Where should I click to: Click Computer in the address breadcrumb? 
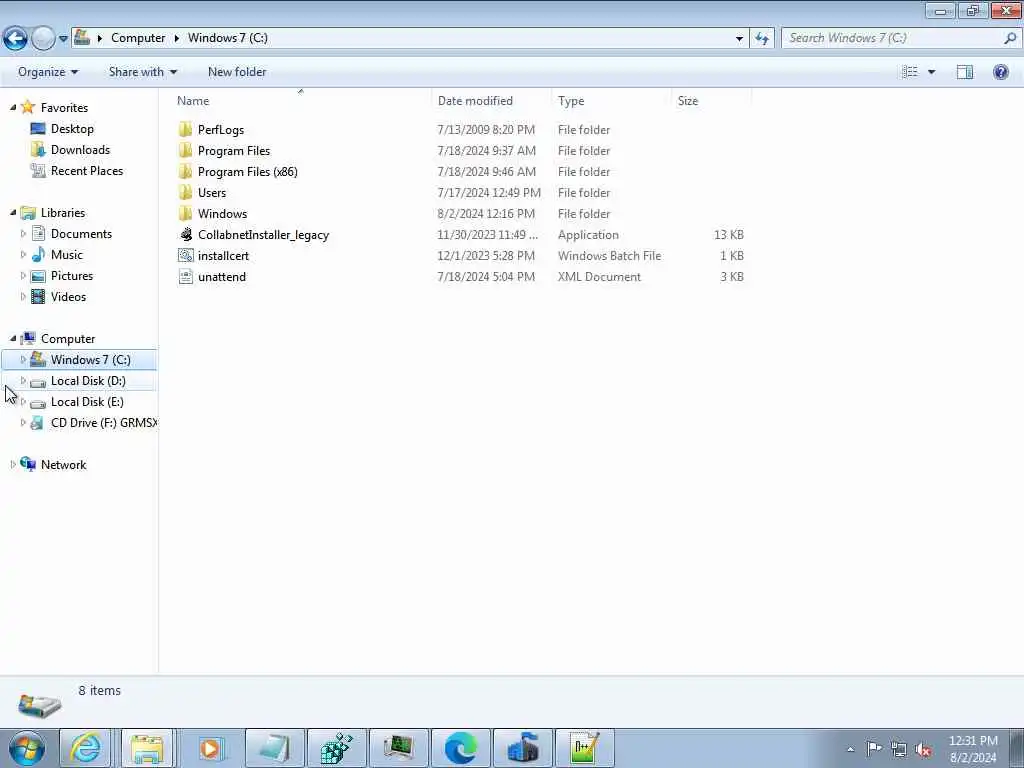(138, 38)
